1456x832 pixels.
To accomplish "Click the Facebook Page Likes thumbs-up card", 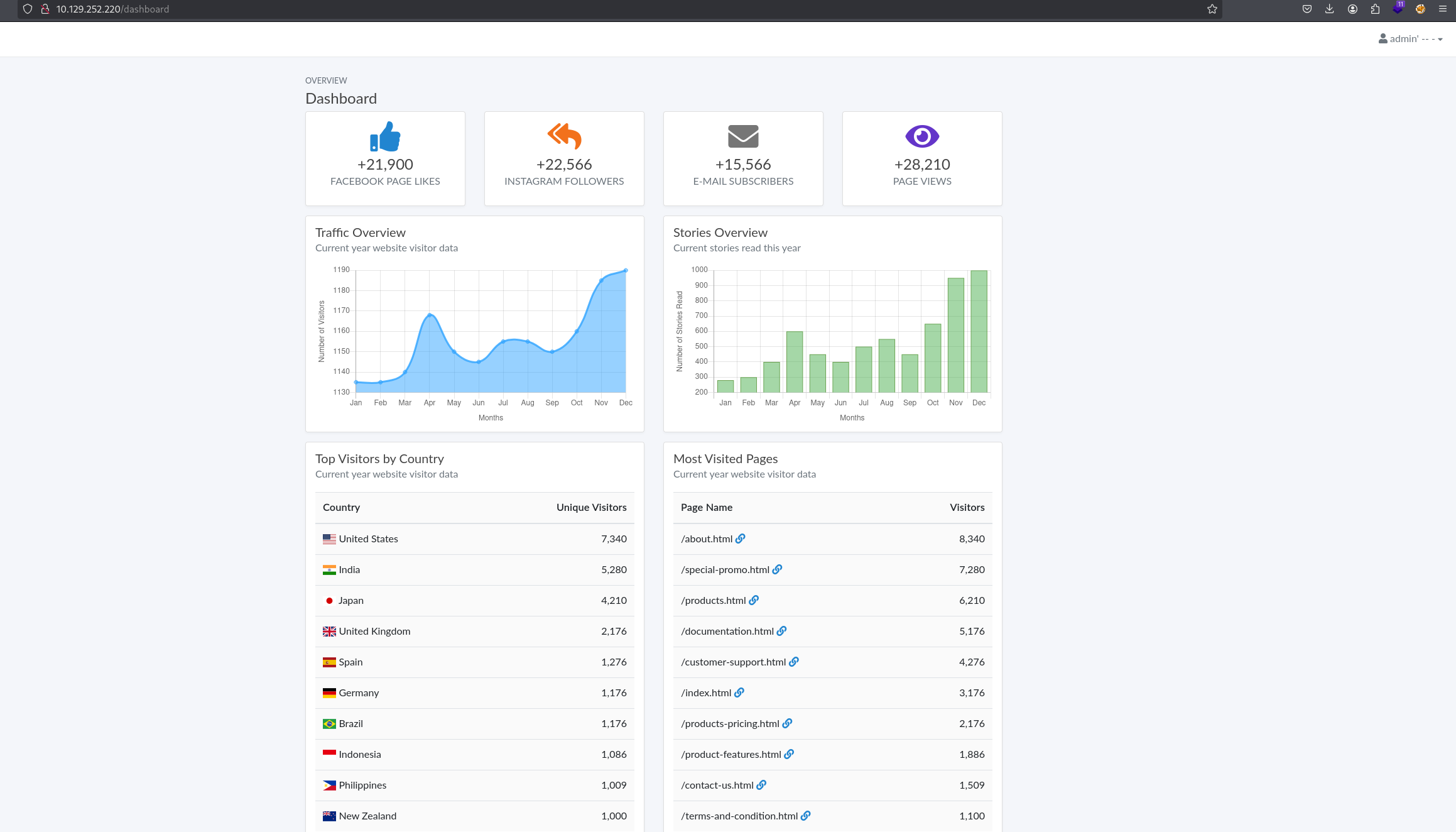I will click(385, 158).
